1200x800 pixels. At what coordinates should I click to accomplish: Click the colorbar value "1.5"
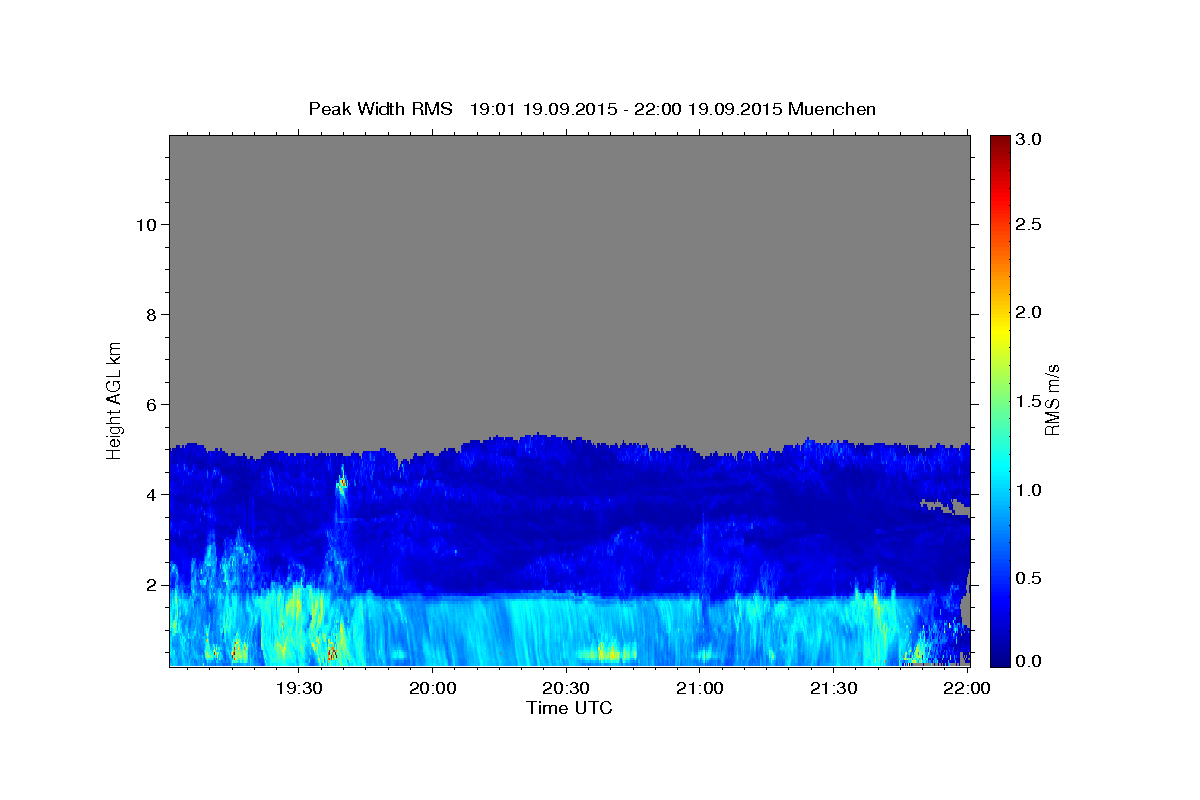click(1028, 401)
